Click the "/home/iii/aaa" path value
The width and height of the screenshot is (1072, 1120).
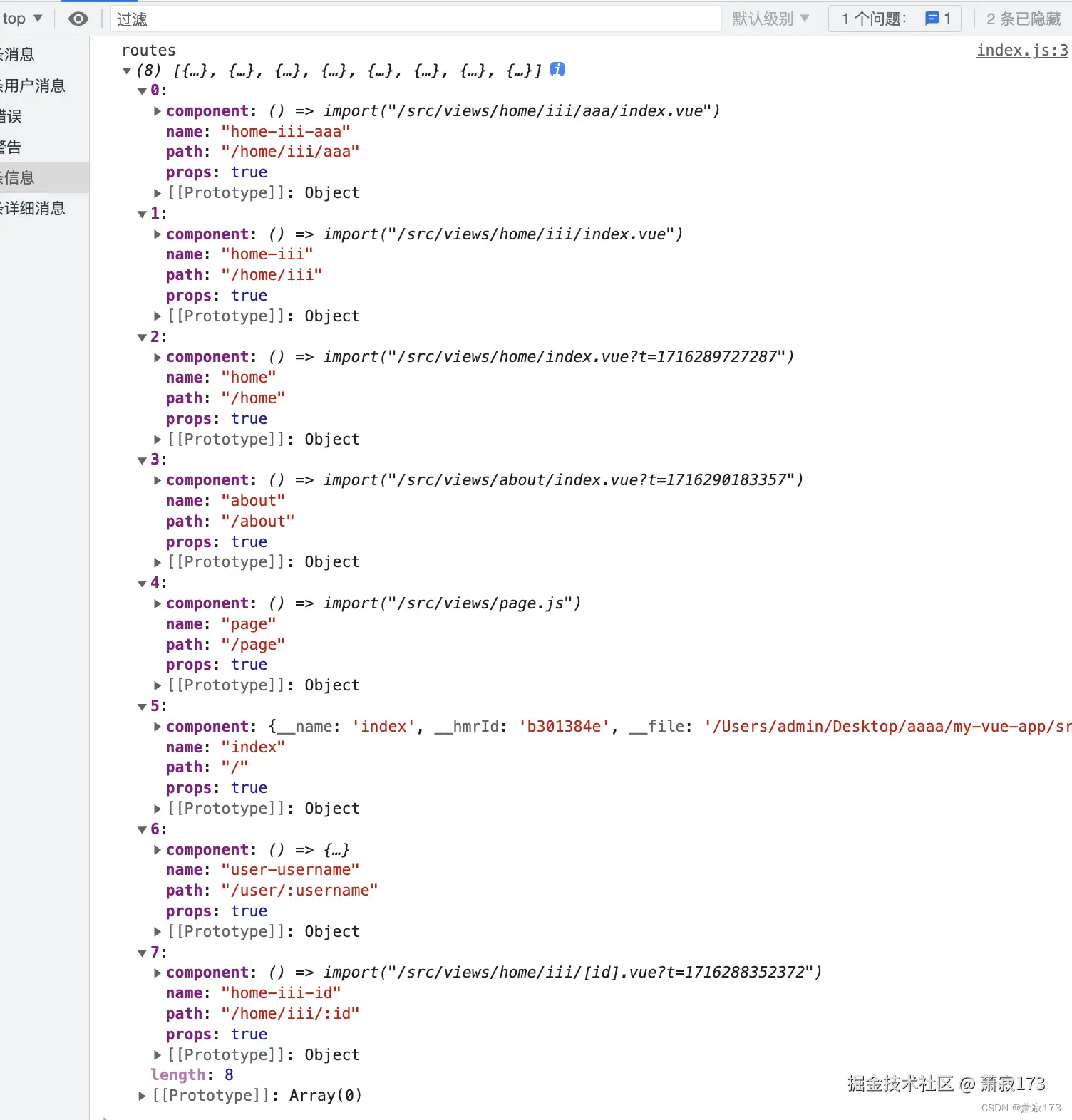[290, 152]
